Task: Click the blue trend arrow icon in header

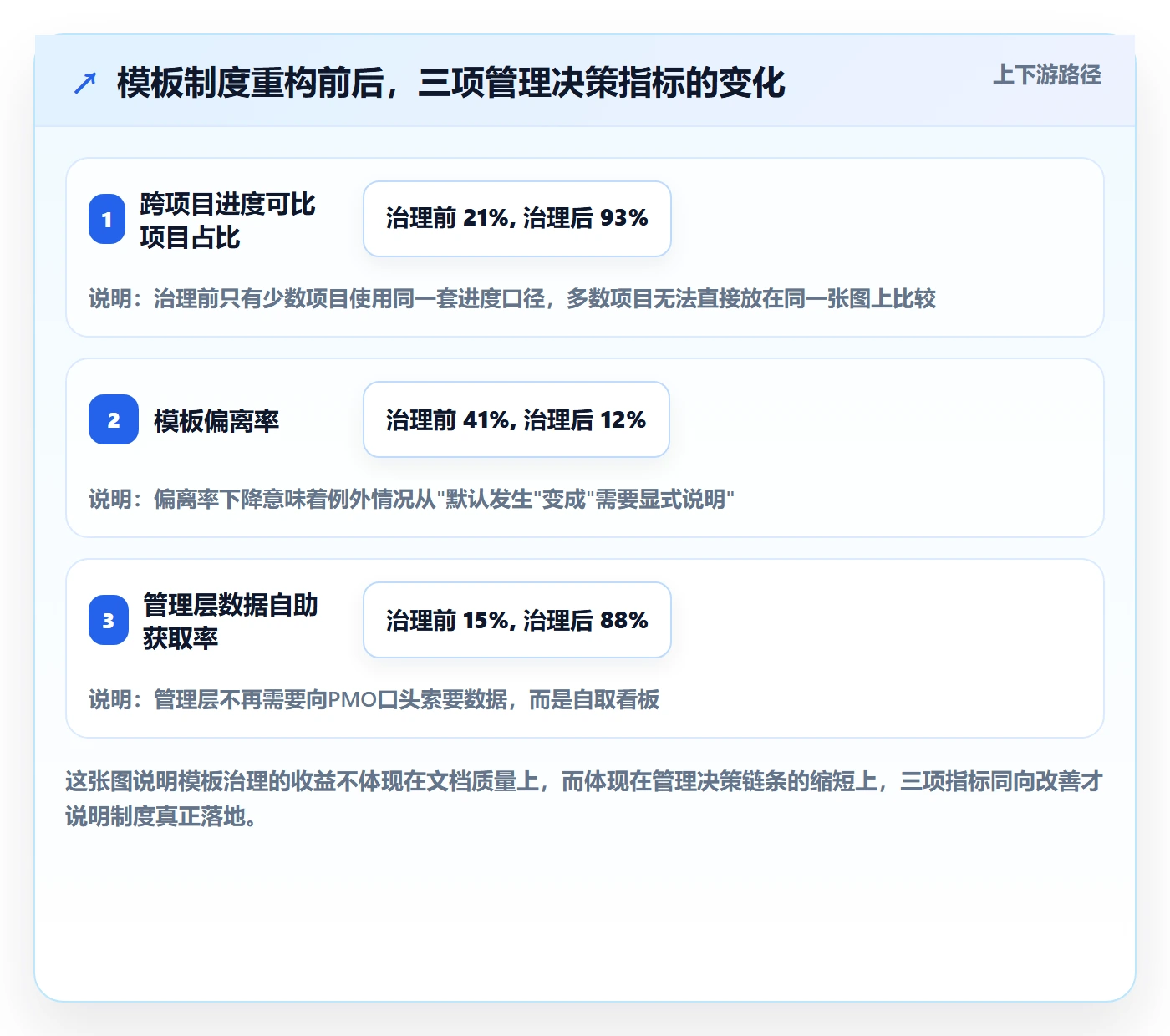Action: 85,83
